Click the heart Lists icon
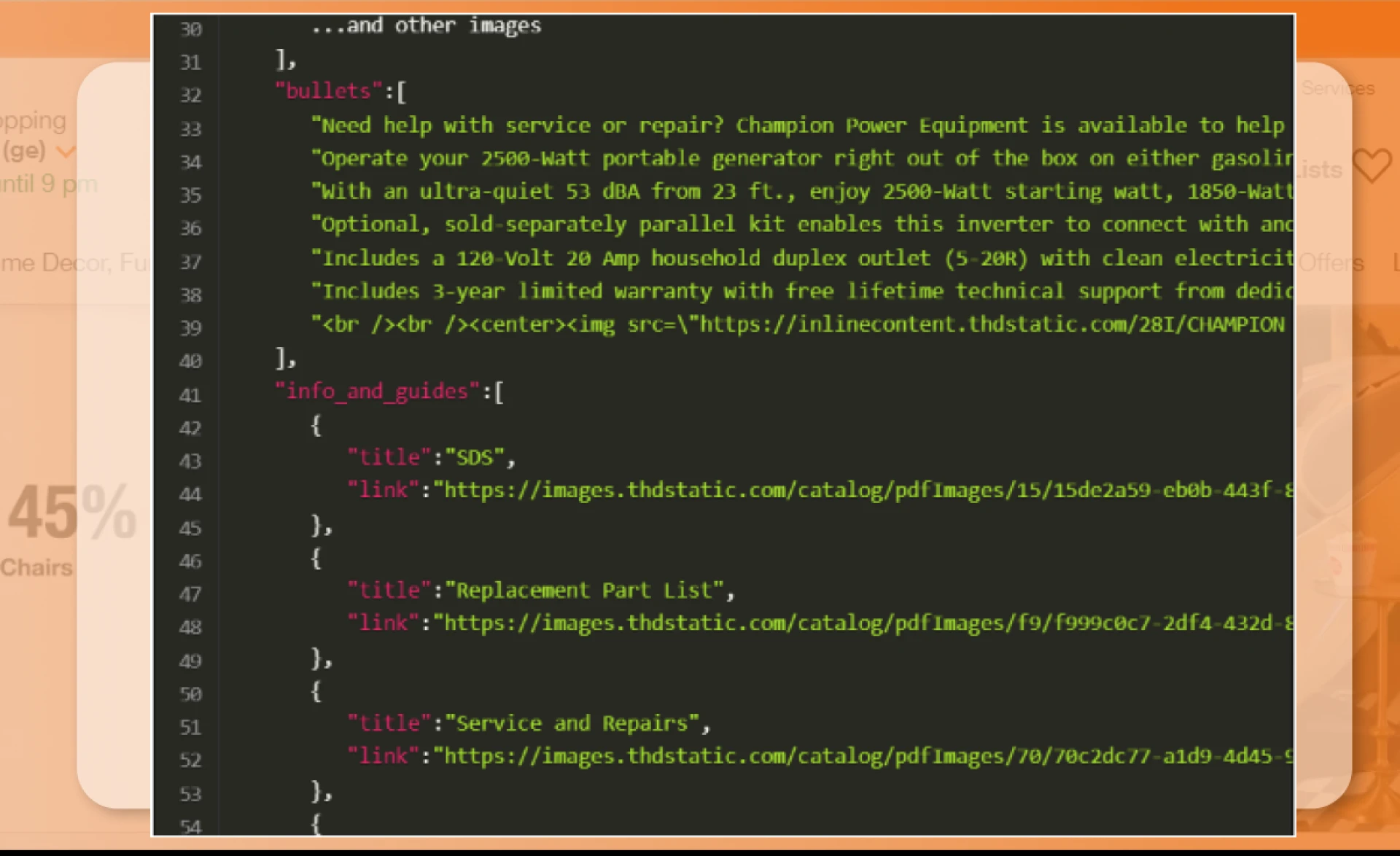Screen dimensions: 1400x856 [x=1372, y=166]
